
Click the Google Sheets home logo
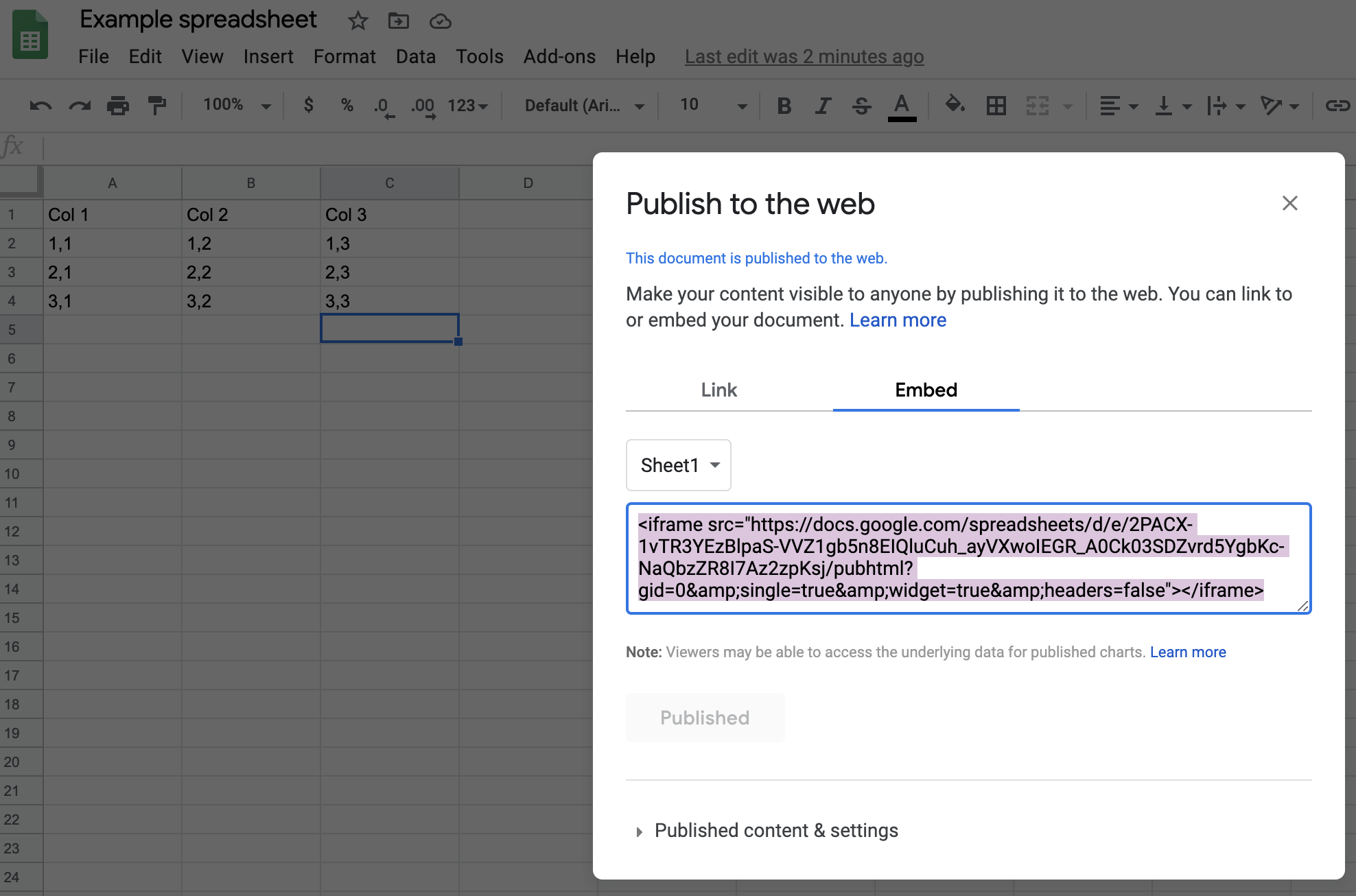click(30, 34)
